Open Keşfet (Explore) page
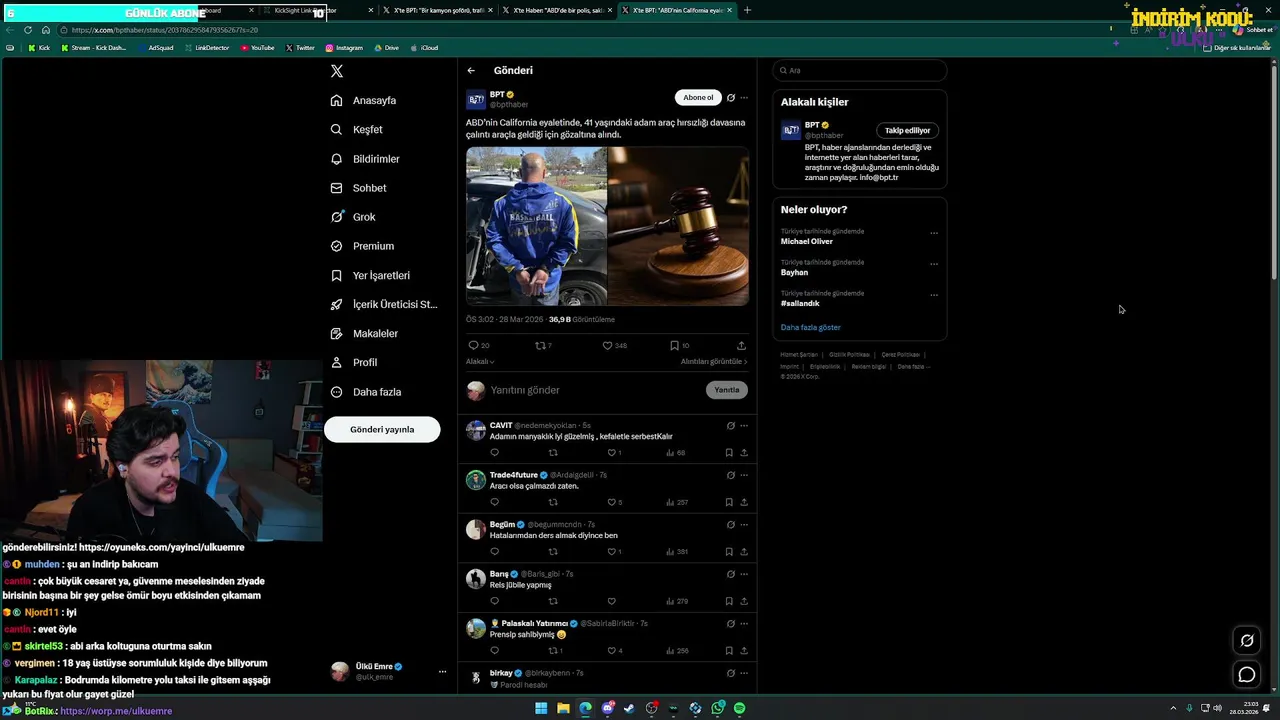The height and width of the screenshot is (720, 1280). click(357, 129)
